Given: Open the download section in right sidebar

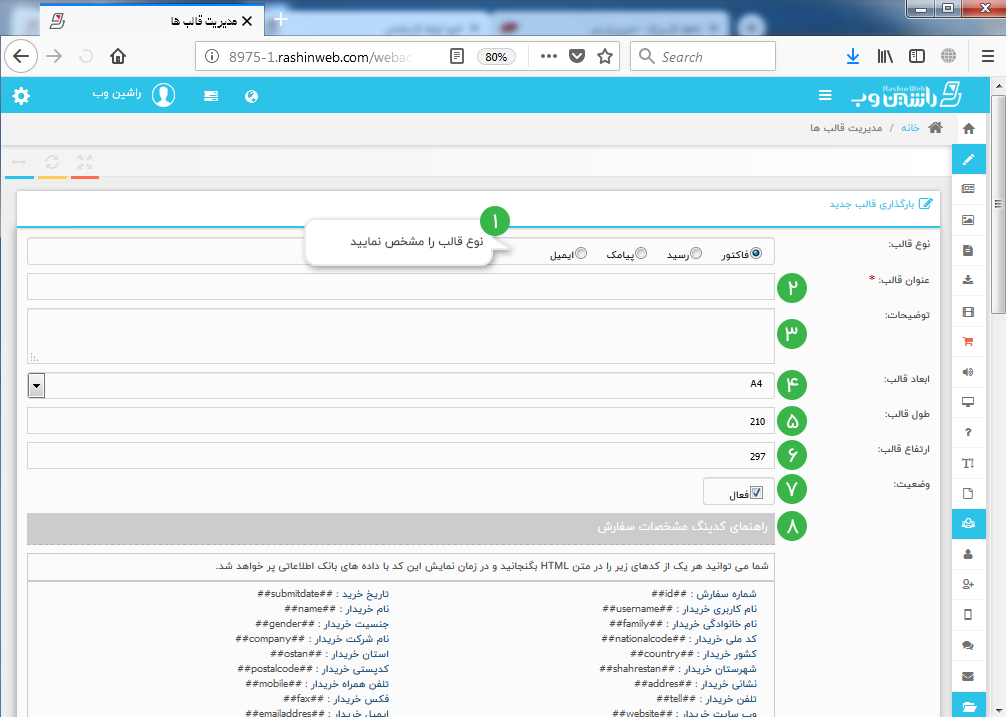Looking at the screenshot, I should pyautogui.click(x=969, y=280).
